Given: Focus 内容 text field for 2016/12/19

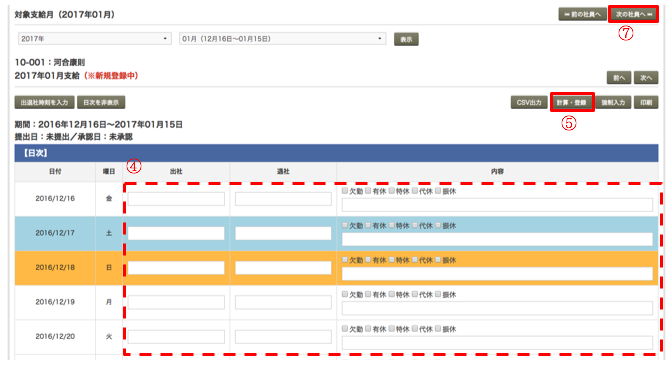Looking at the screenshot, I should point(497,308).
